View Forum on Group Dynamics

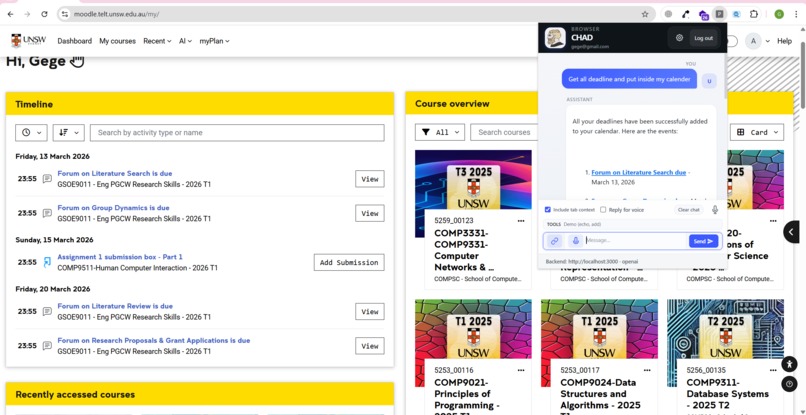point(370,213)
